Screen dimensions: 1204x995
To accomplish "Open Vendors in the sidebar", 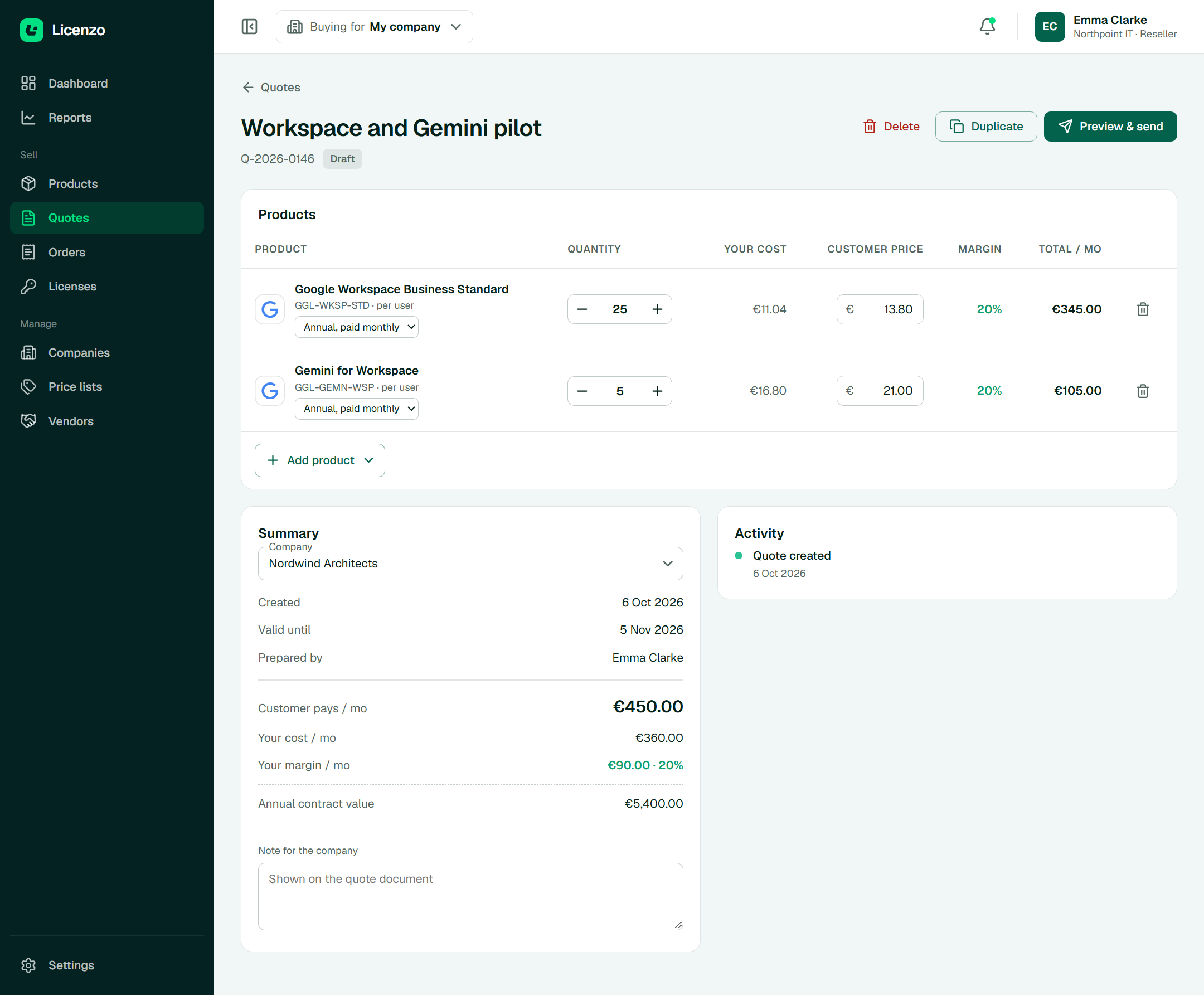I will tap(106, 421).
